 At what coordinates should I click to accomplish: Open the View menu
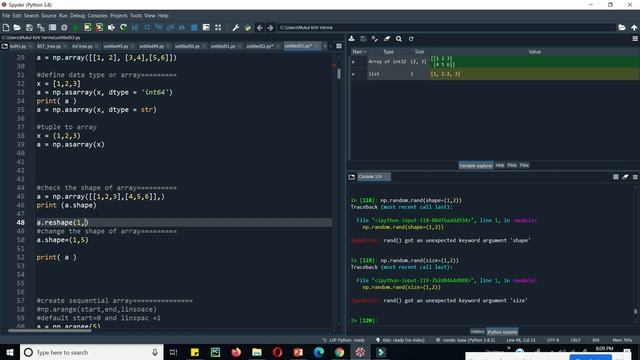click(150, 16)
